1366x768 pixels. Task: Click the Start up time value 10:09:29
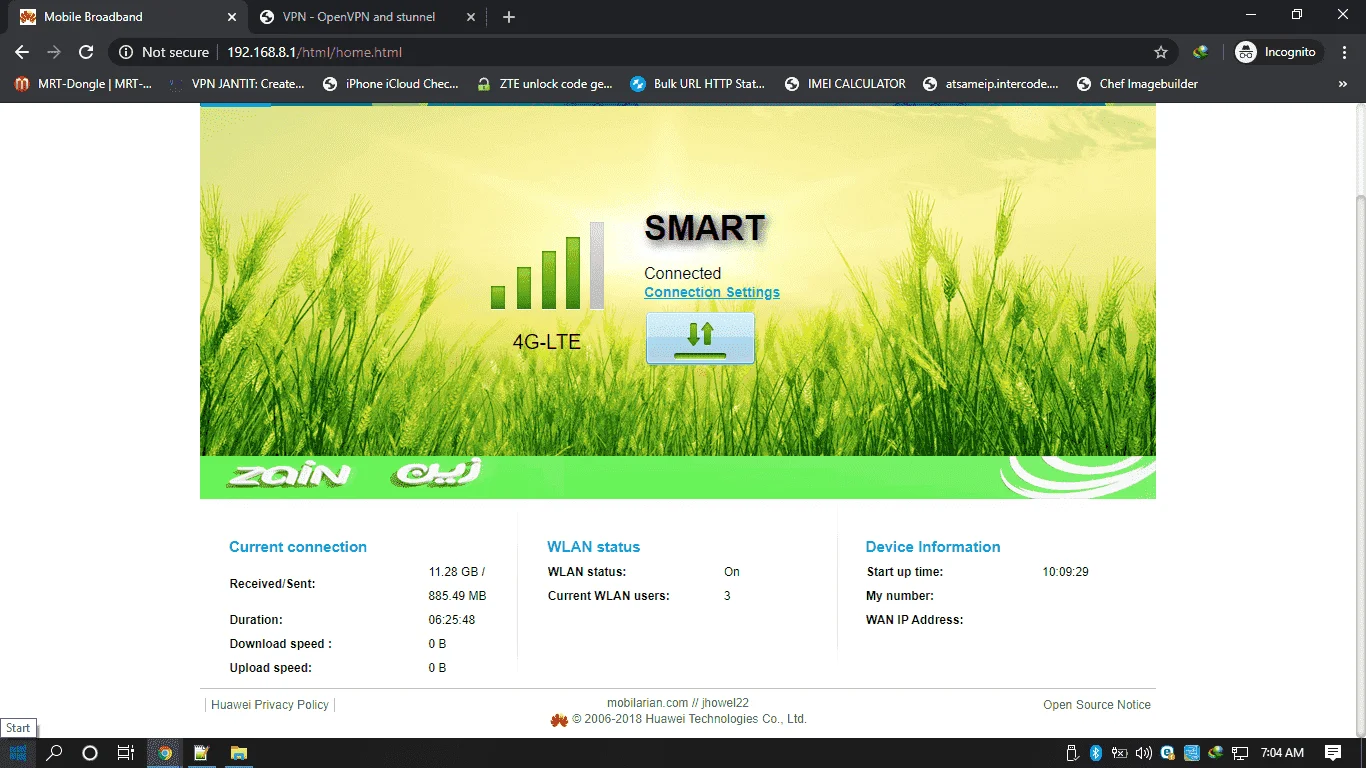(1065, 572)
